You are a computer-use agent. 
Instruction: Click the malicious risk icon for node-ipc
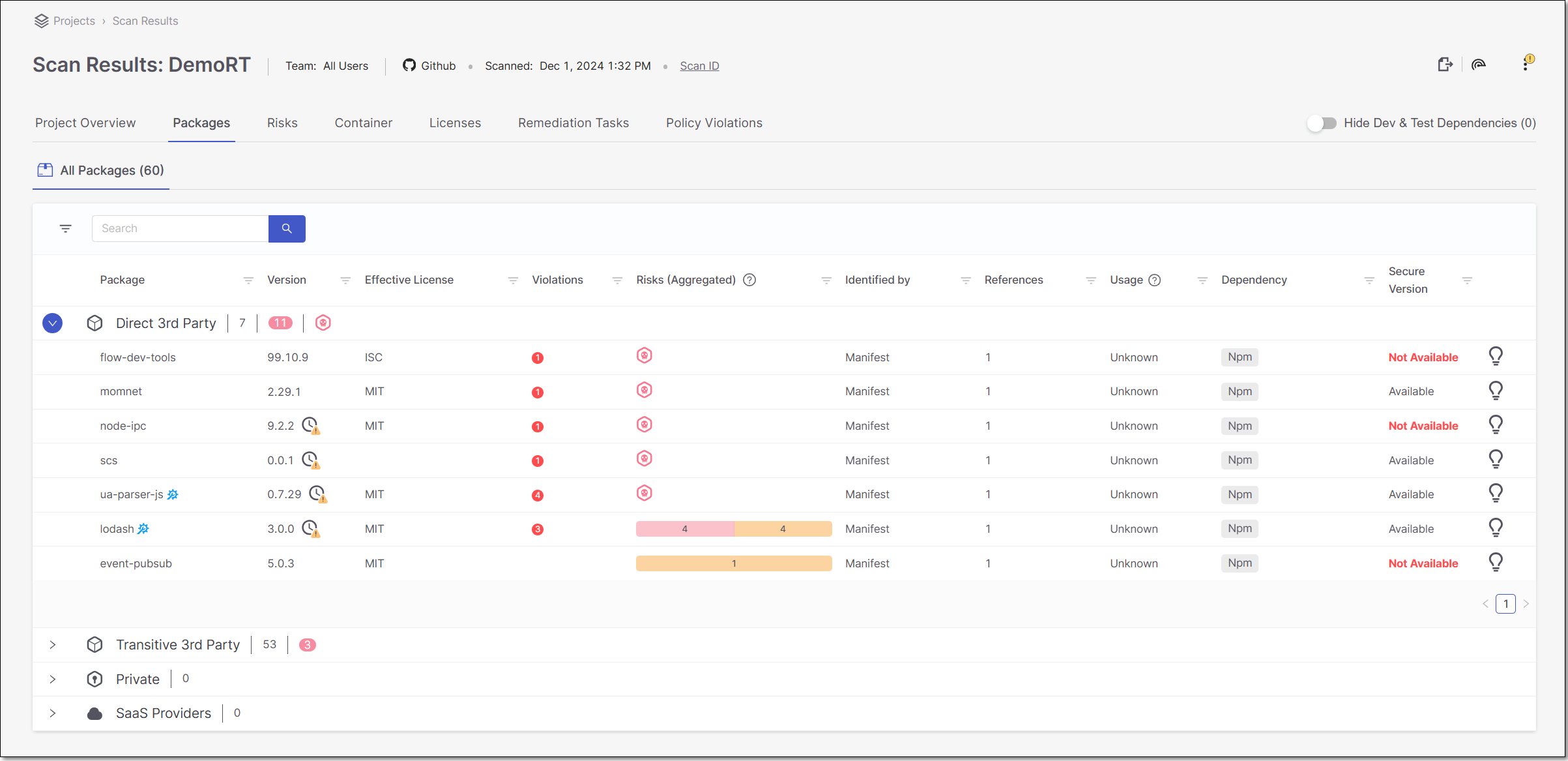point(644,425)
